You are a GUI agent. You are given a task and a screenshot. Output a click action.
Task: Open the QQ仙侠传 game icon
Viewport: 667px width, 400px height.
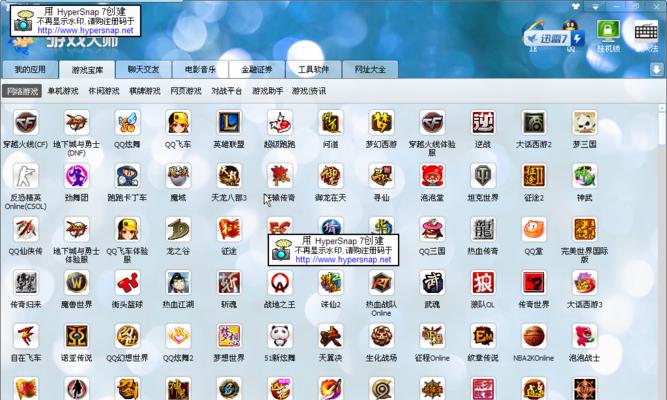[x=26, y=229]
